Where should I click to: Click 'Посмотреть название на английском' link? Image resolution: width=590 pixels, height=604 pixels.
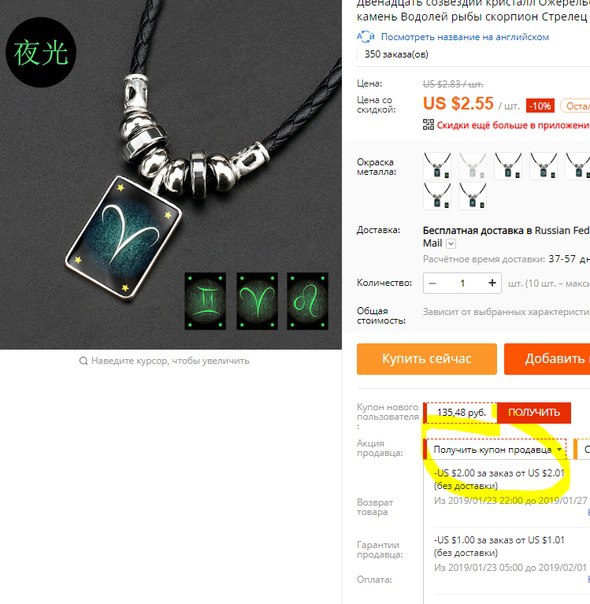click(465, 37)
